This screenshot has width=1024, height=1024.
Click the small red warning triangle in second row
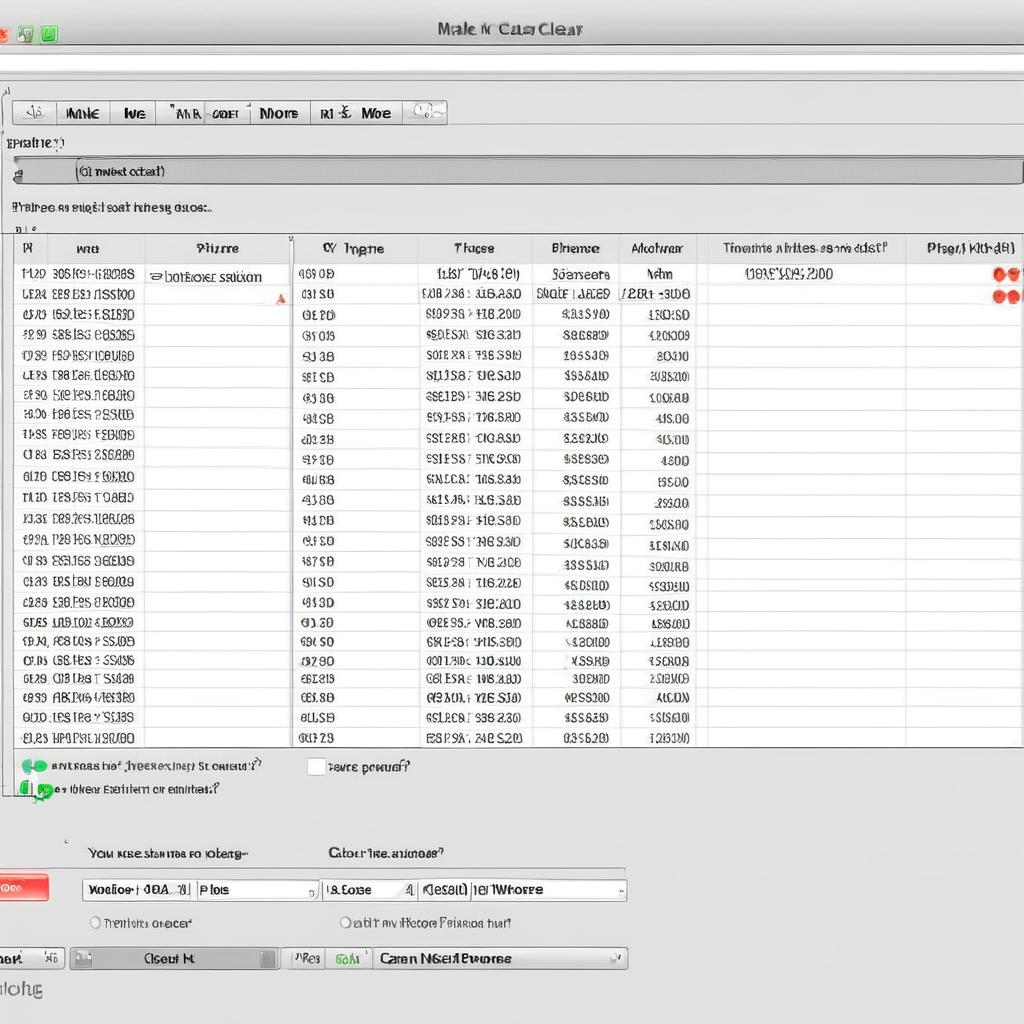tap(281, 299)
